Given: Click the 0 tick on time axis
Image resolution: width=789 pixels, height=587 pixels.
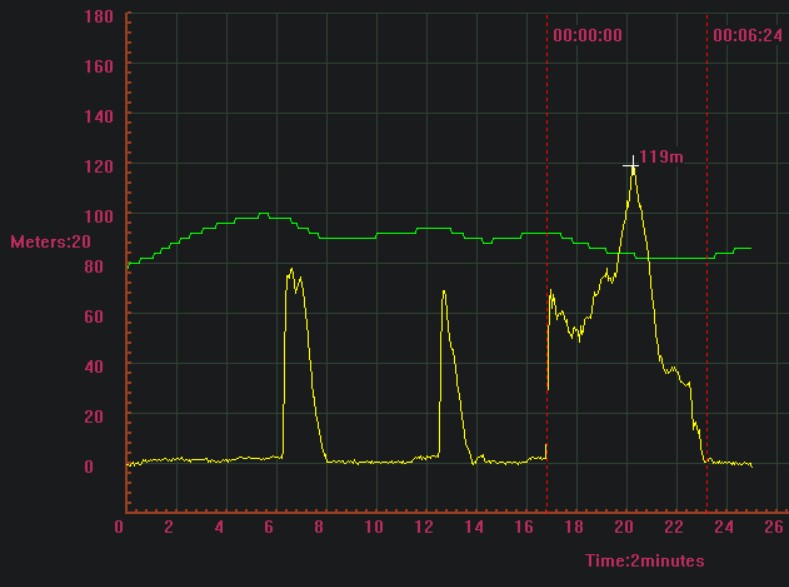Looking at the screenshot, I should coord(120,527).
